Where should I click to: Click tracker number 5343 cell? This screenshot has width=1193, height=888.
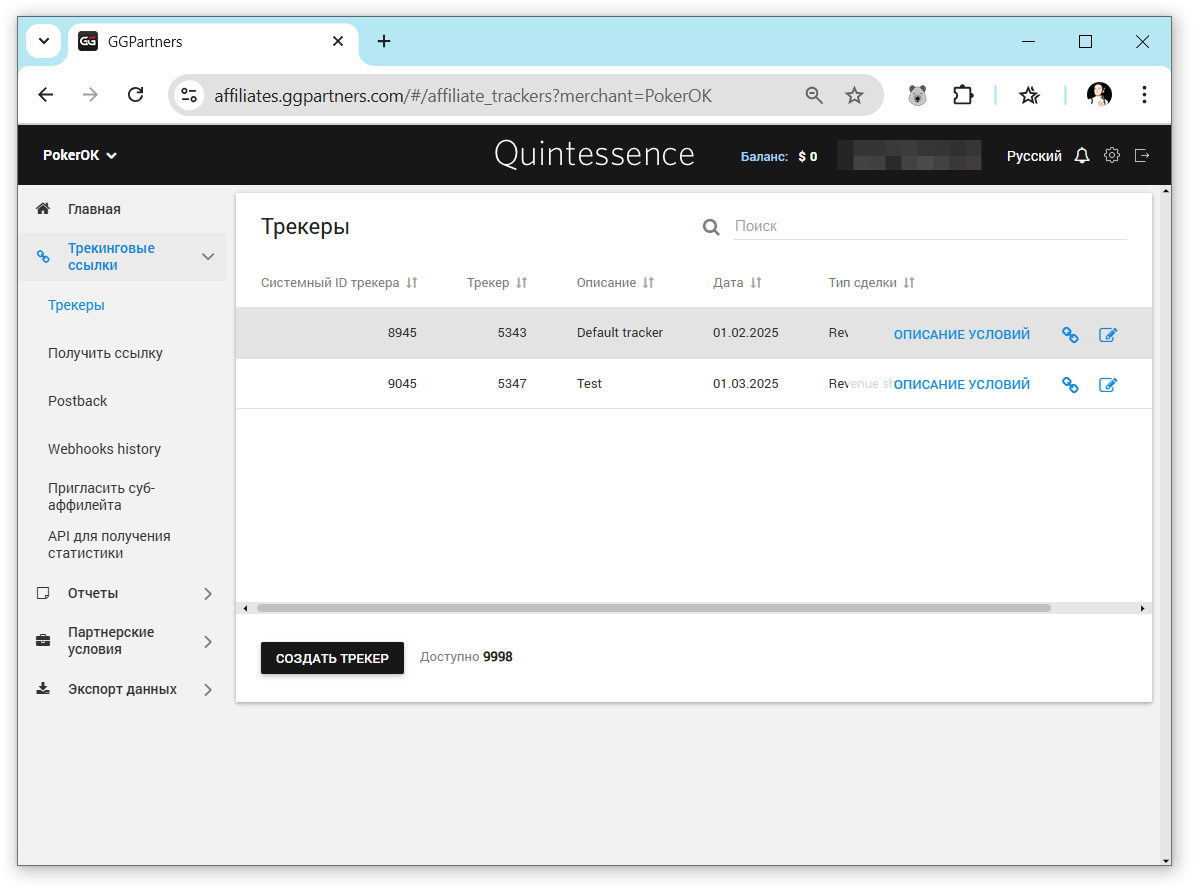[512, 333]
